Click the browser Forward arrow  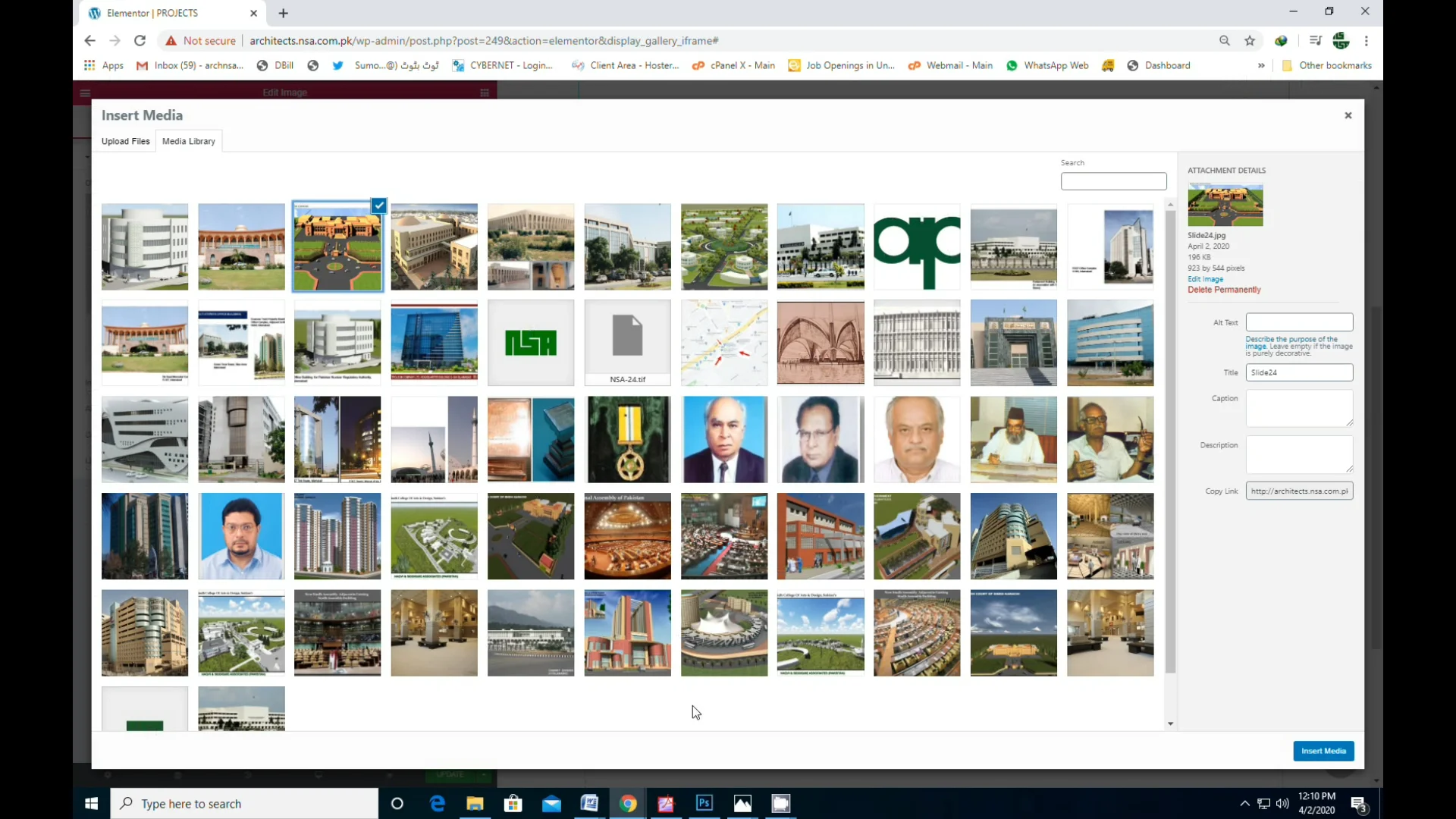[x=115, y=41]
